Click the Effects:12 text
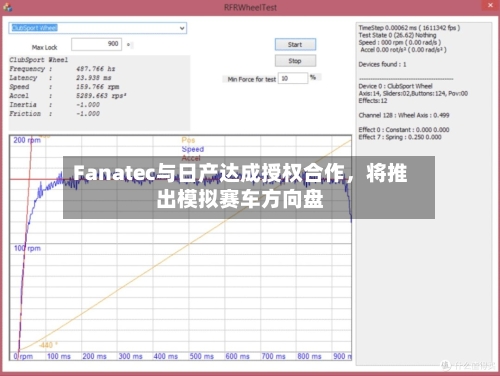The image size is (500, 376). tap(373, 101)
